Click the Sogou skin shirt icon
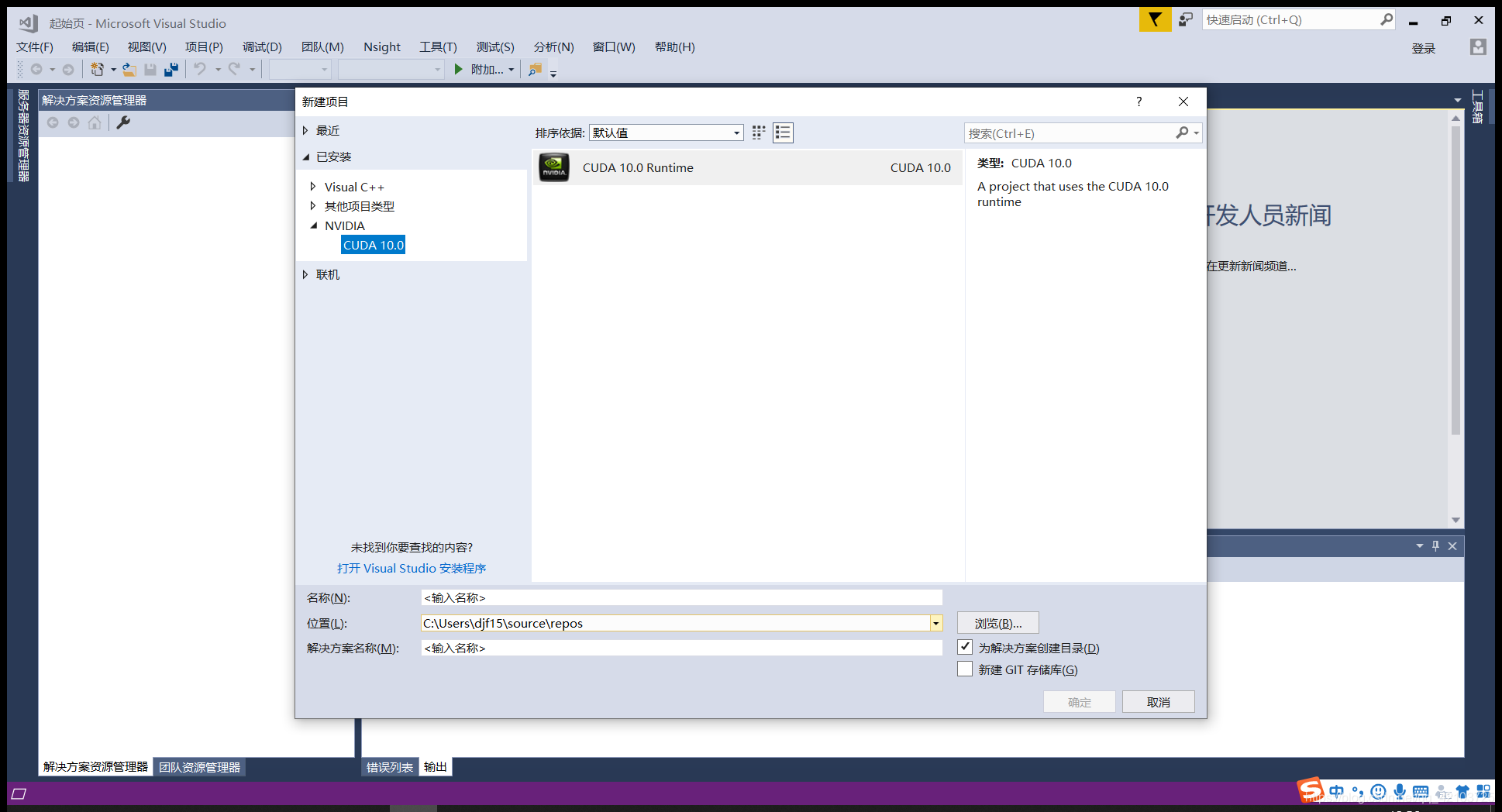The height and width of the screenshot is (812, 1502). pos(1462,792)
